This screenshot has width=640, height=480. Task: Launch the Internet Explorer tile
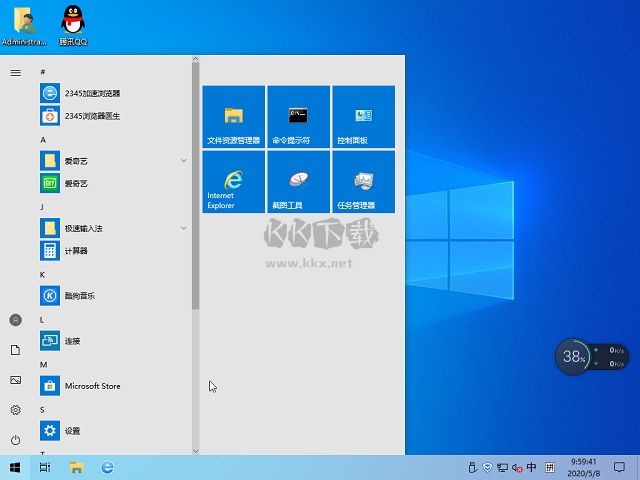[x=233, y=182]
